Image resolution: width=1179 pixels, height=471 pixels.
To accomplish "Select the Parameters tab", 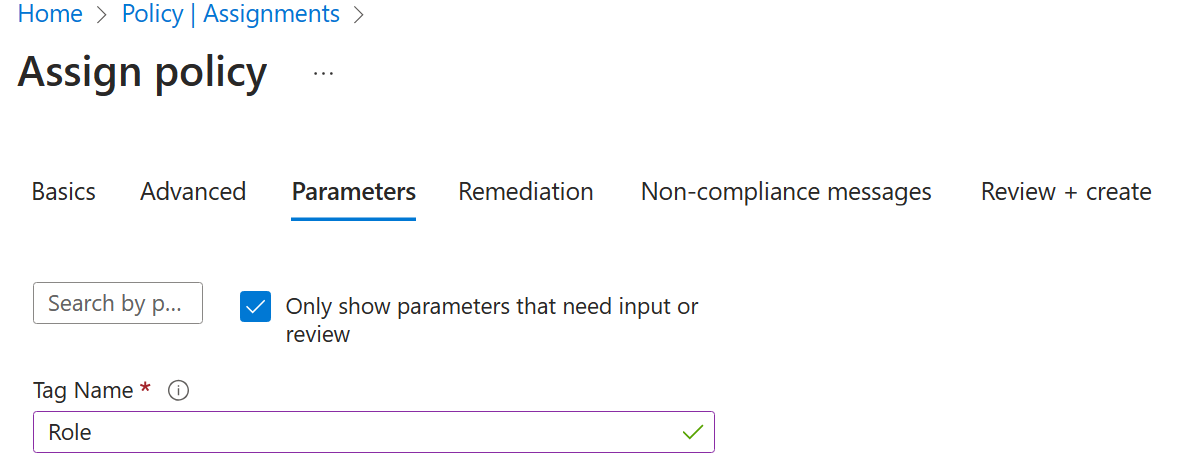I will 354,191.
